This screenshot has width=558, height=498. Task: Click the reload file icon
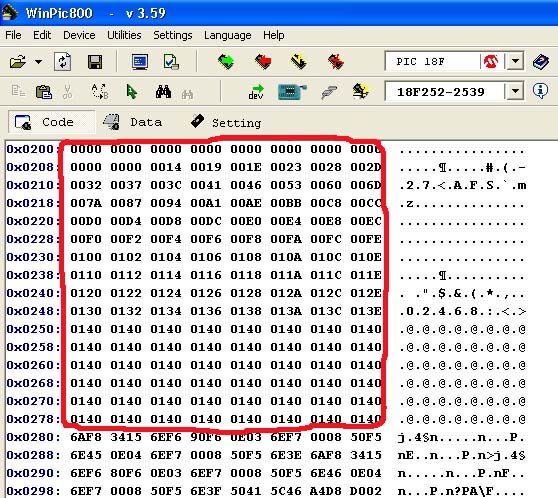point(63,62)
